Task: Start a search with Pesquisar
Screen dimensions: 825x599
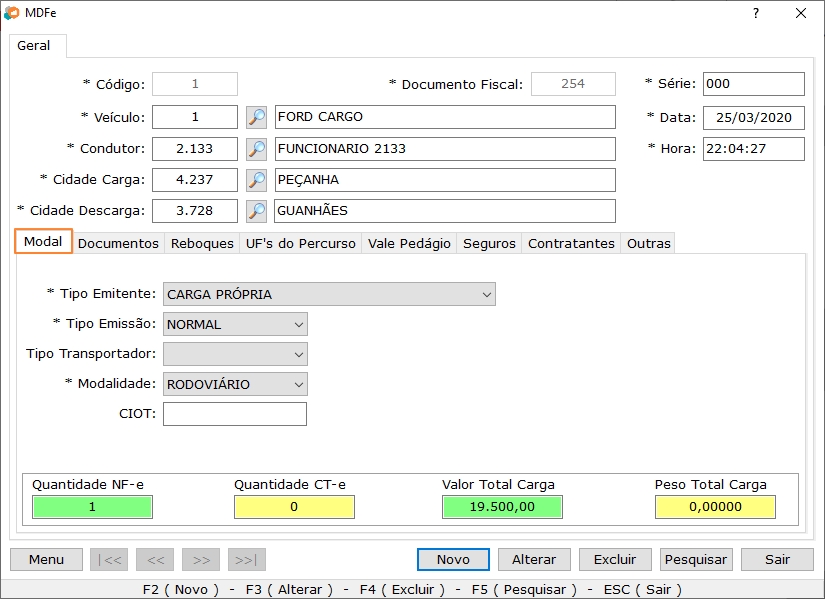Action: [x=695, y=559]
